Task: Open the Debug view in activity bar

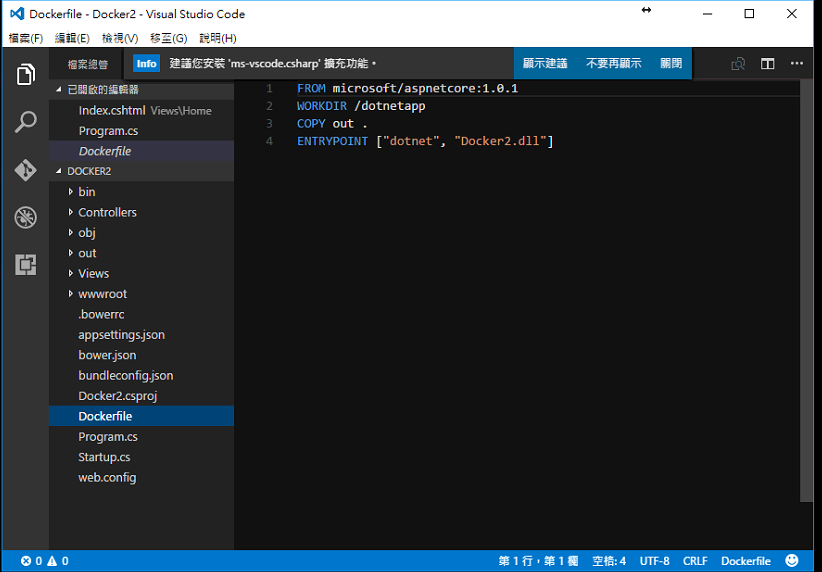Action: tap(25, 217)
